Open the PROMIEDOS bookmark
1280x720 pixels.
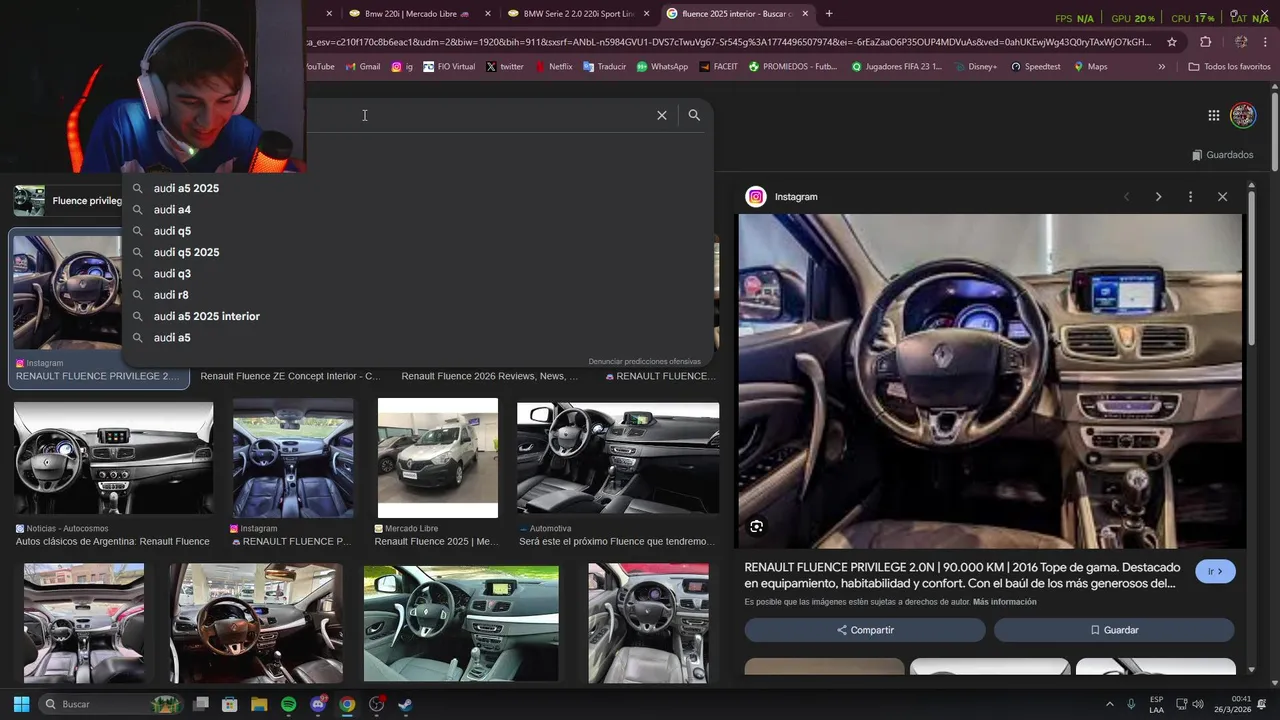pyautogui.click(x=792, y=67)
